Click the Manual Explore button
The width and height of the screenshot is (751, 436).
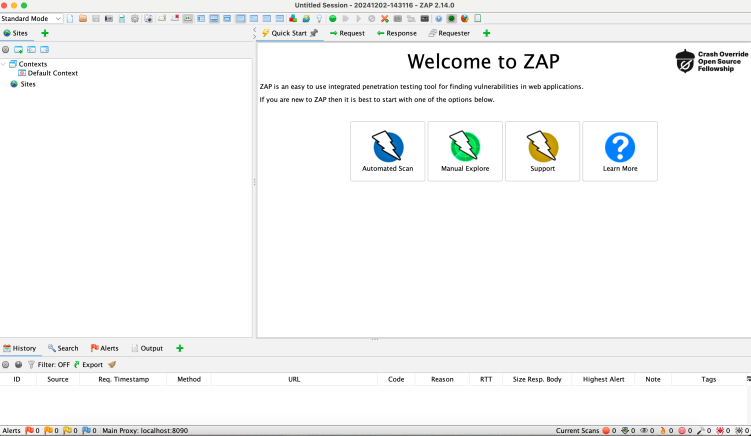(x=465, y=151)
